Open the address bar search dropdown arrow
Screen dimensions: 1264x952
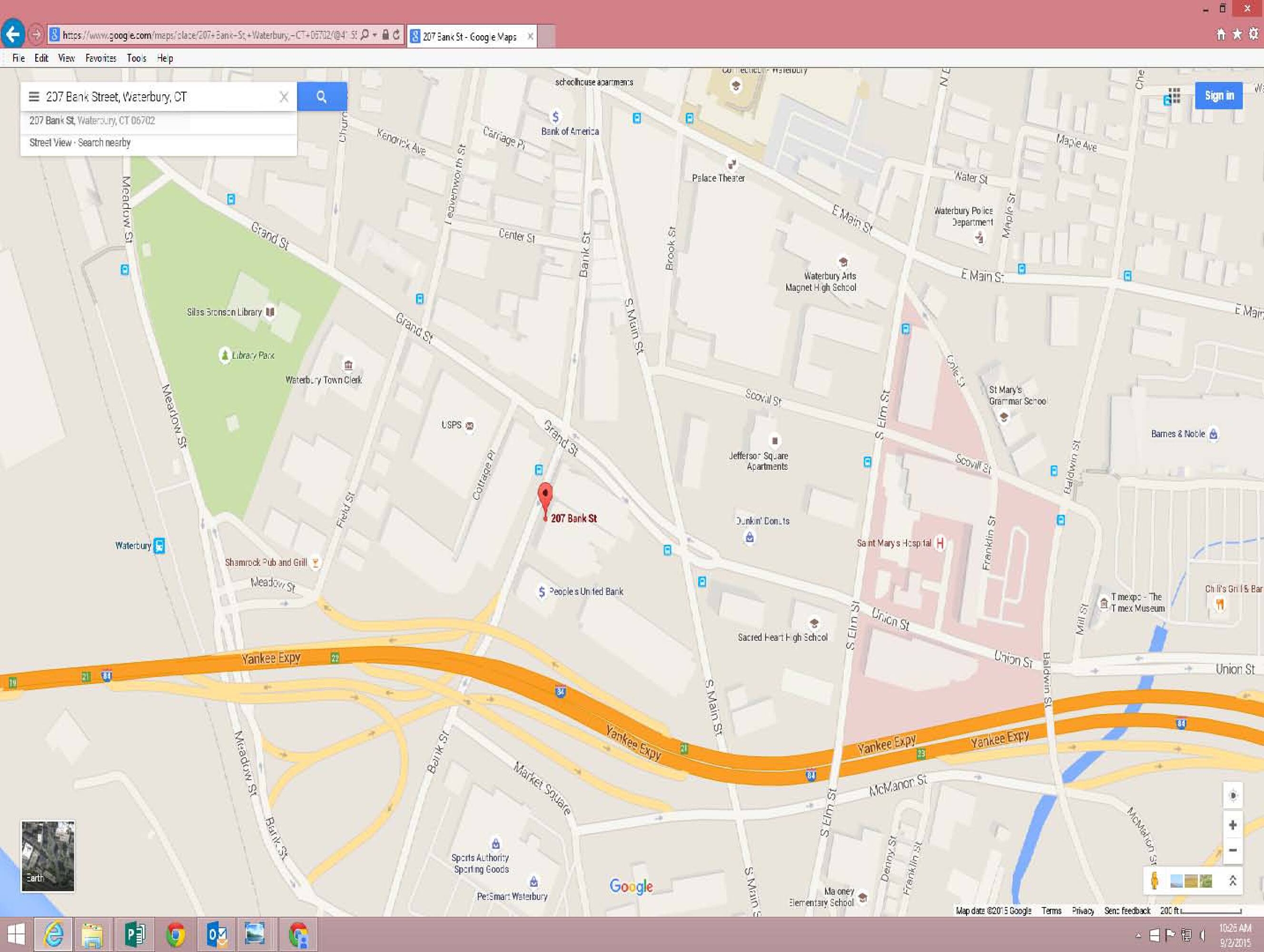374,35
